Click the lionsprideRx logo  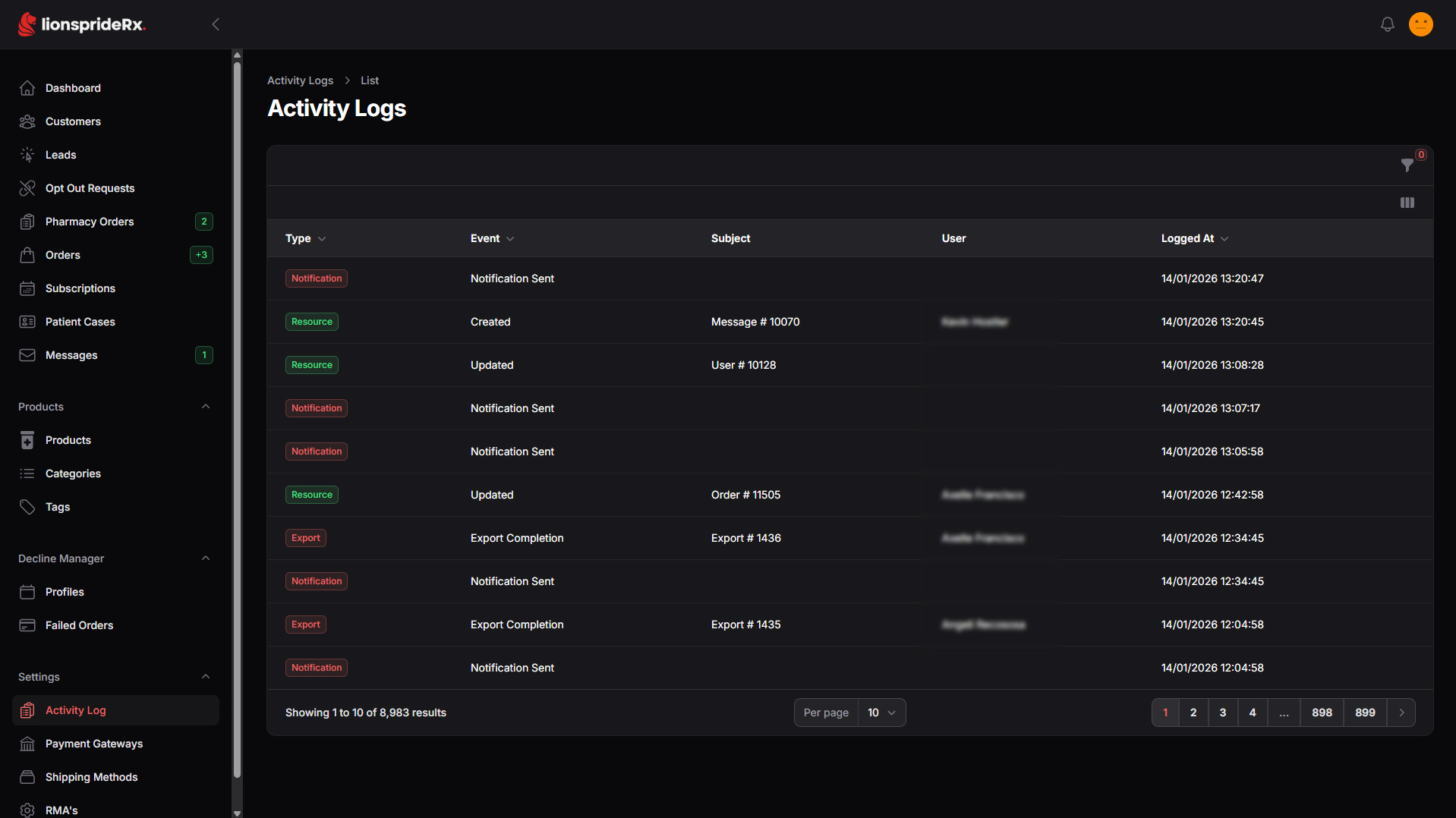(x=82, y=24)
